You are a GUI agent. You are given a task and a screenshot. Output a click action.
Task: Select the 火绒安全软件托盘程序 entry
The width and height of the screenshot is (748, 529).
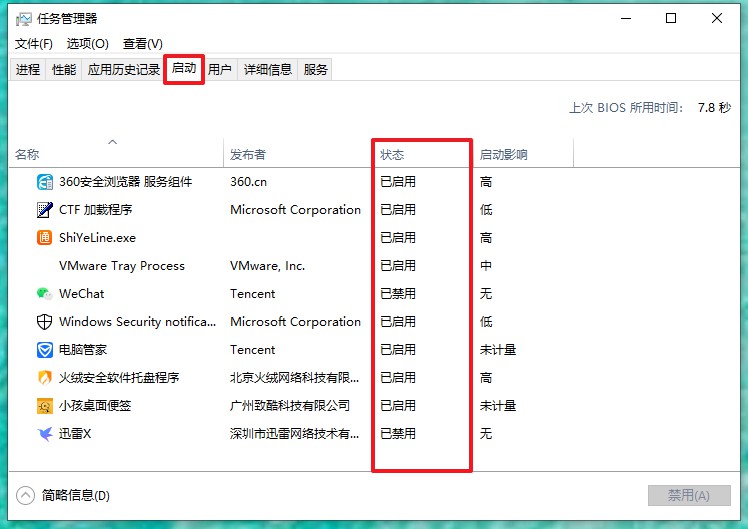click(x=119, y=378)
